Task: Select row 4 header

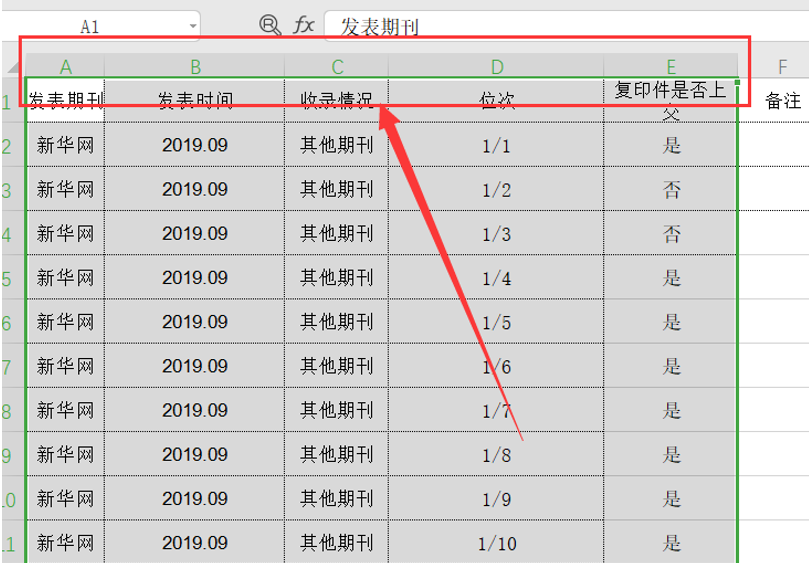Action: pos(12,233)
